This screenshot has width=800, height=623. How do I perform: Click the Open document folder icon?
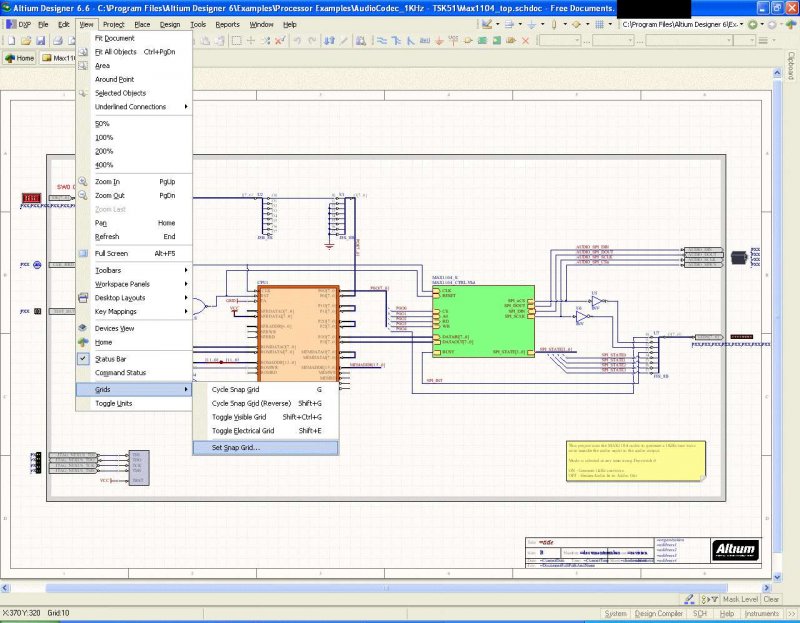[x=26, y=41]
